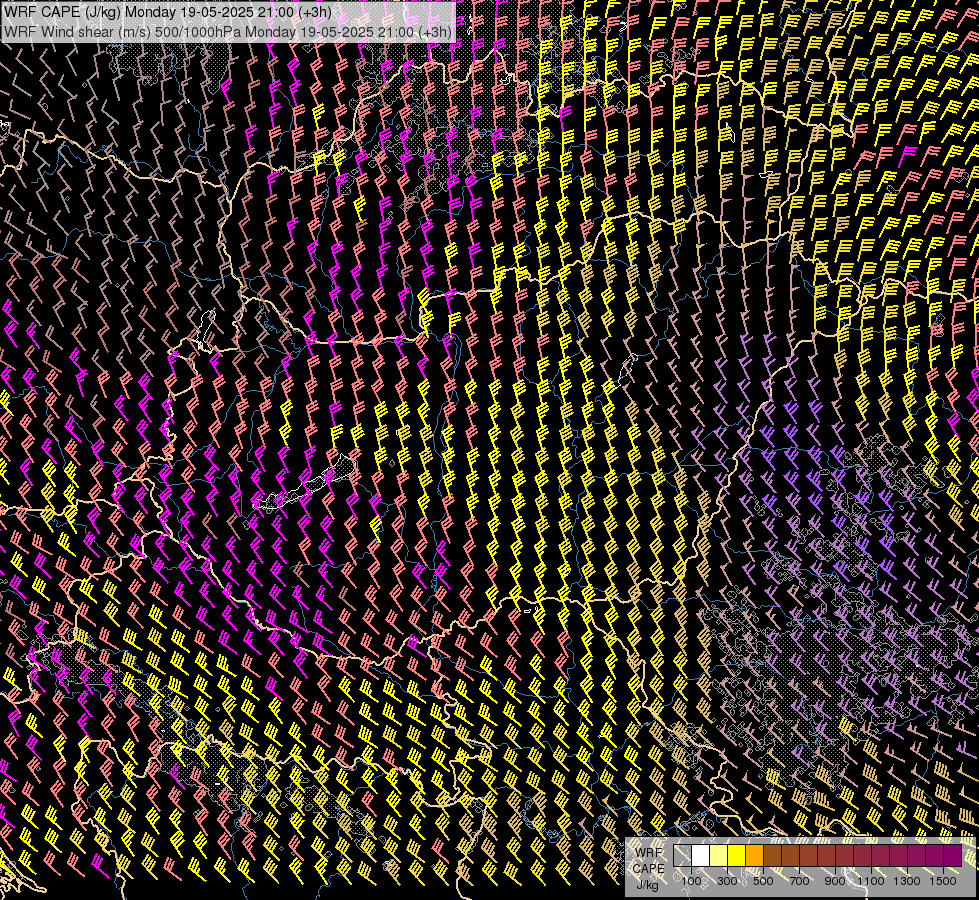Select the pale yellow CAPE legend swatch
This screenshot has width=979, height=900.
[719, 856]
